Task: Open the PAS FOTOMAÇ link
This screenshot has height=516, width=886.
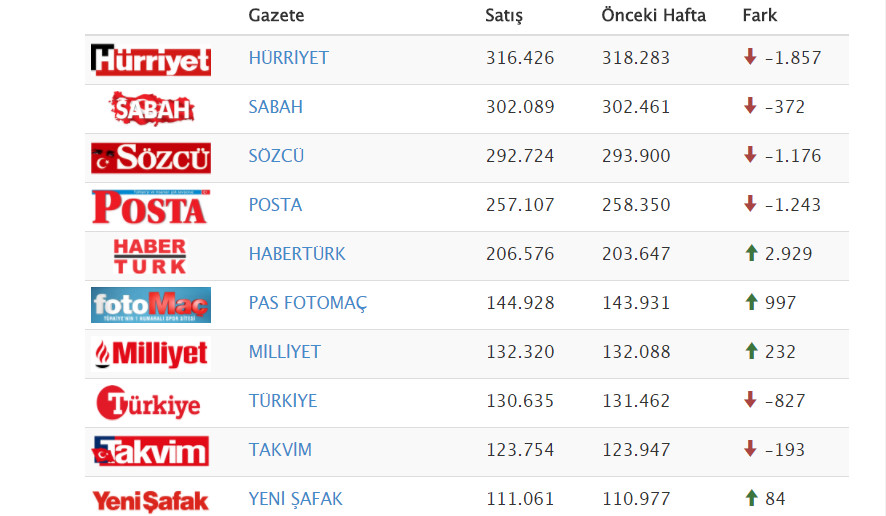Action: [308, 303]
